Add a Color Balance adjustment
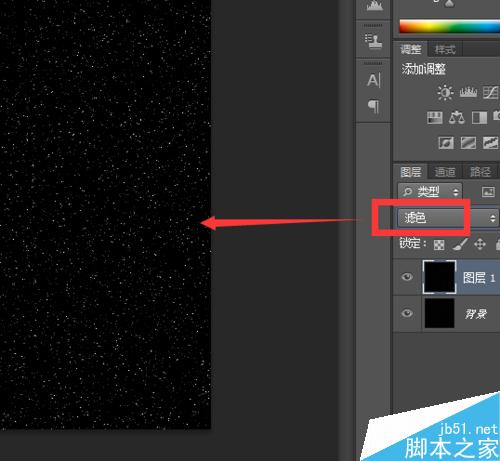The width and height of the screenshot is (500, 461). [457, 117]
